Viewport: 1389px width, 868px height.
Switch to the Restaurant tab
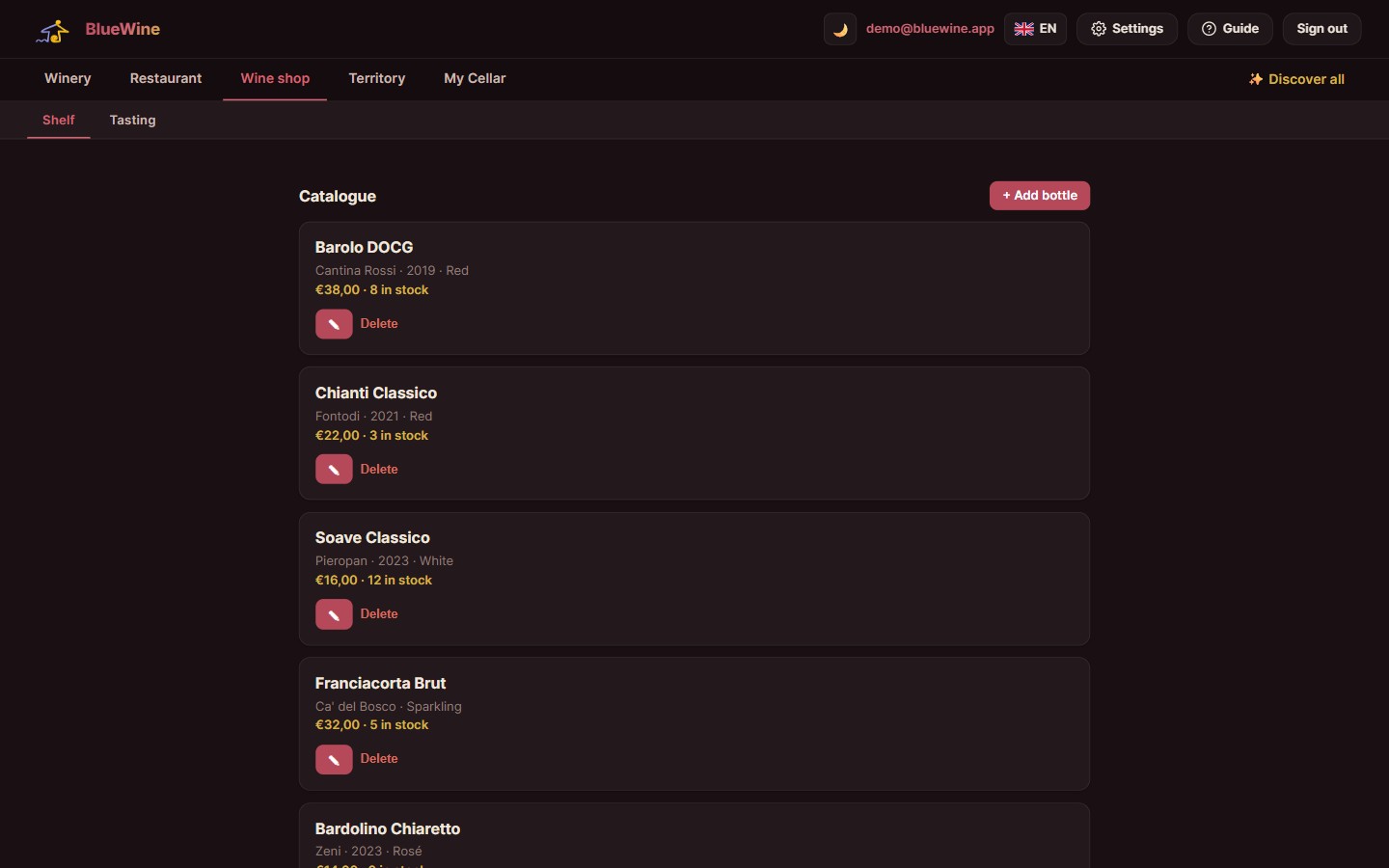pyautogui.click(x=166, y=79)
